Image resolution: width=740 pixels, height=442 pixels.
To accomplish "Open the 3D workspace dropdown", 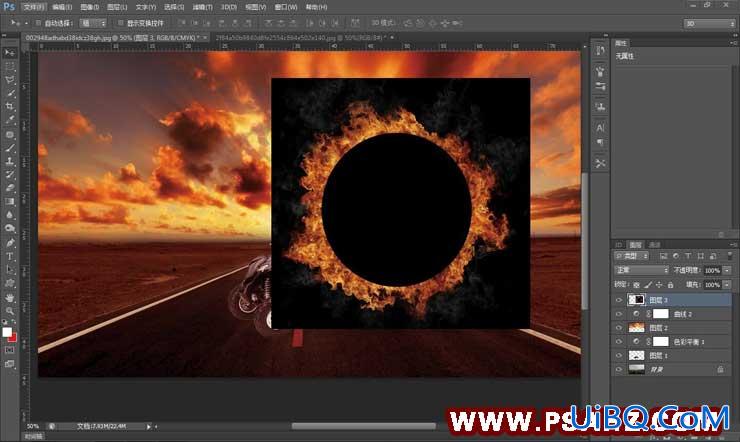I will pyautogui.click(x=709, y=23).
